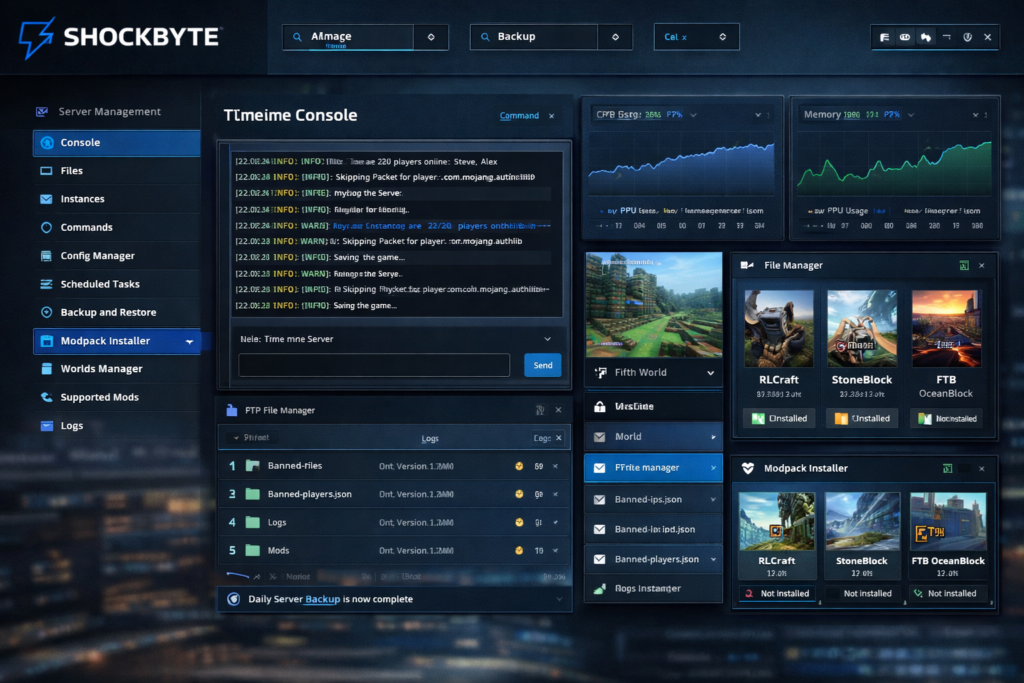Image resolution: width=1024 pixels, height=683 pixels.
Task: Click the Send button below the console
Action: [x=542, y=366]
